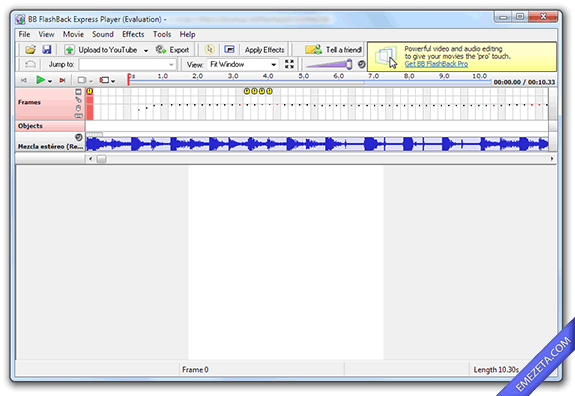Click the grey frame selection icon
Image resolution: width=575 pixels, height=396 pixels.
pos(82,80)
